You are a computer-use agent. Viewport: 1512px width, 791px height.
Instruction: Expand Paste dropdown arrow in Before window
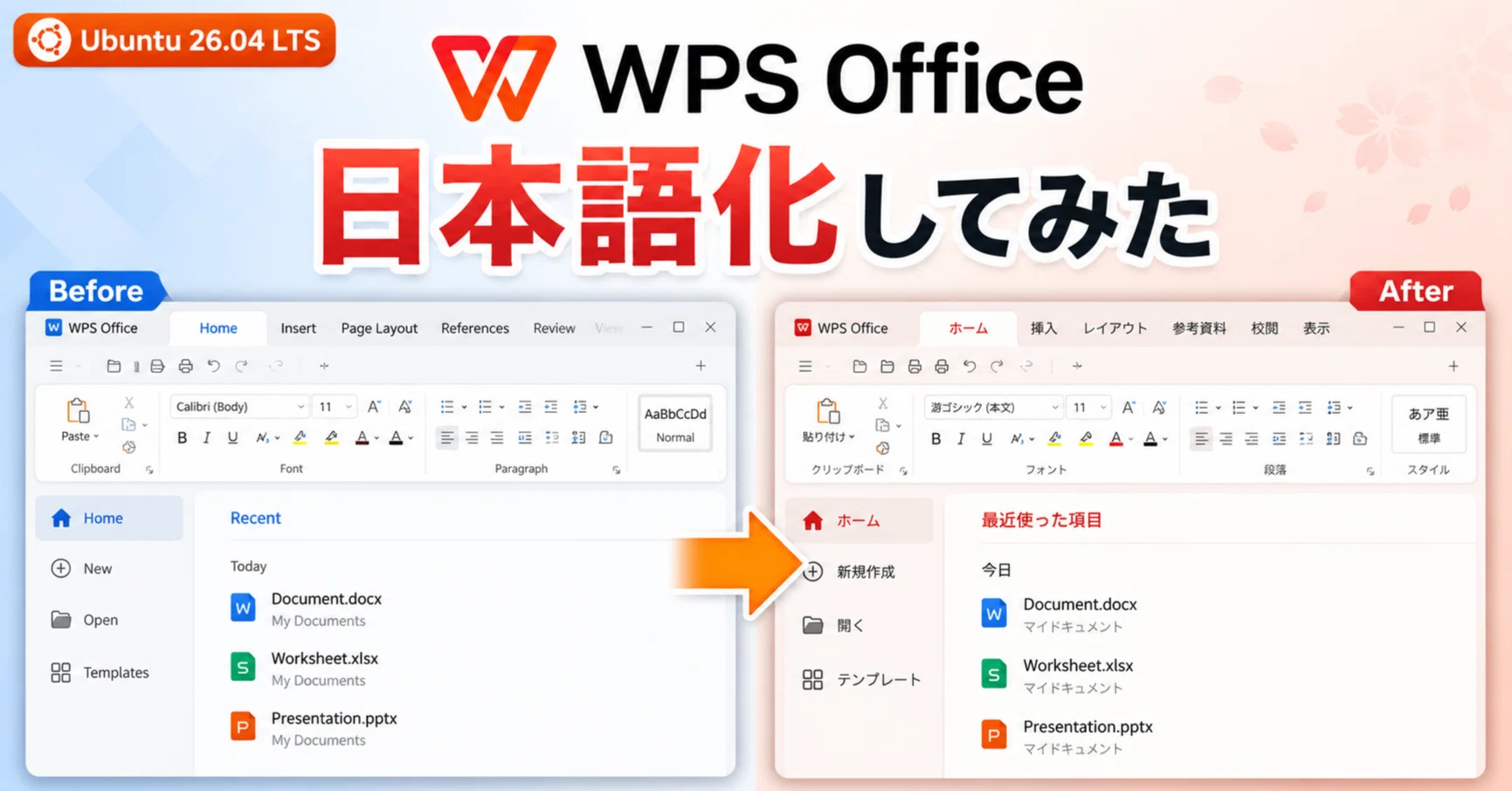[96, 437]
